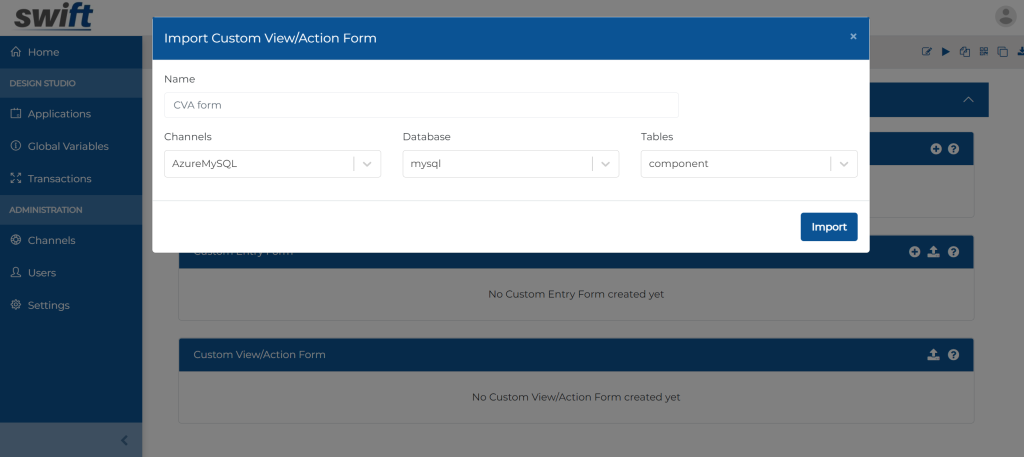Screen dimensions: 1024x457
Task: Click the plus icon in Custom Entry Form header
Action: (914, 251)
